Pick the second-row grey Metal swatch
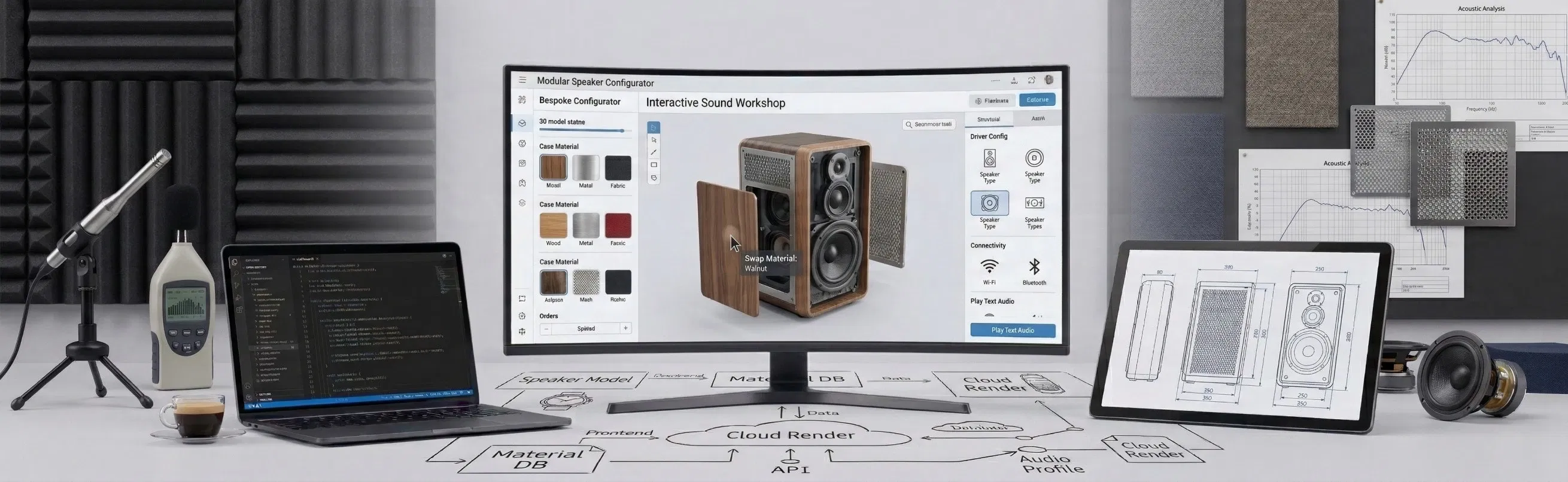 [x=585, y=225]
